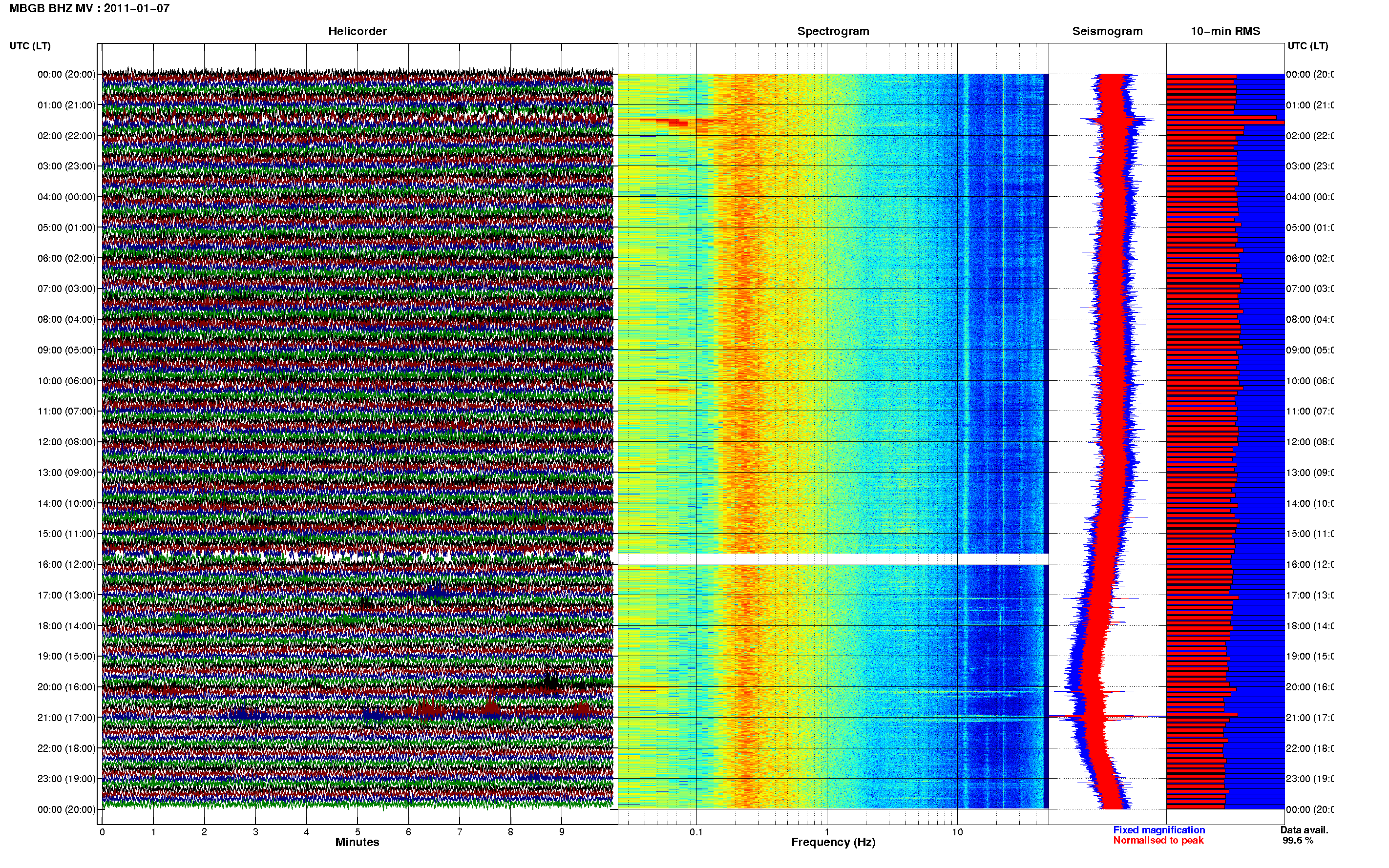Click the right UTC (LT) axis label
Screen dimensions: 1389x868
pyautogui.click(x=1307, y=46)
